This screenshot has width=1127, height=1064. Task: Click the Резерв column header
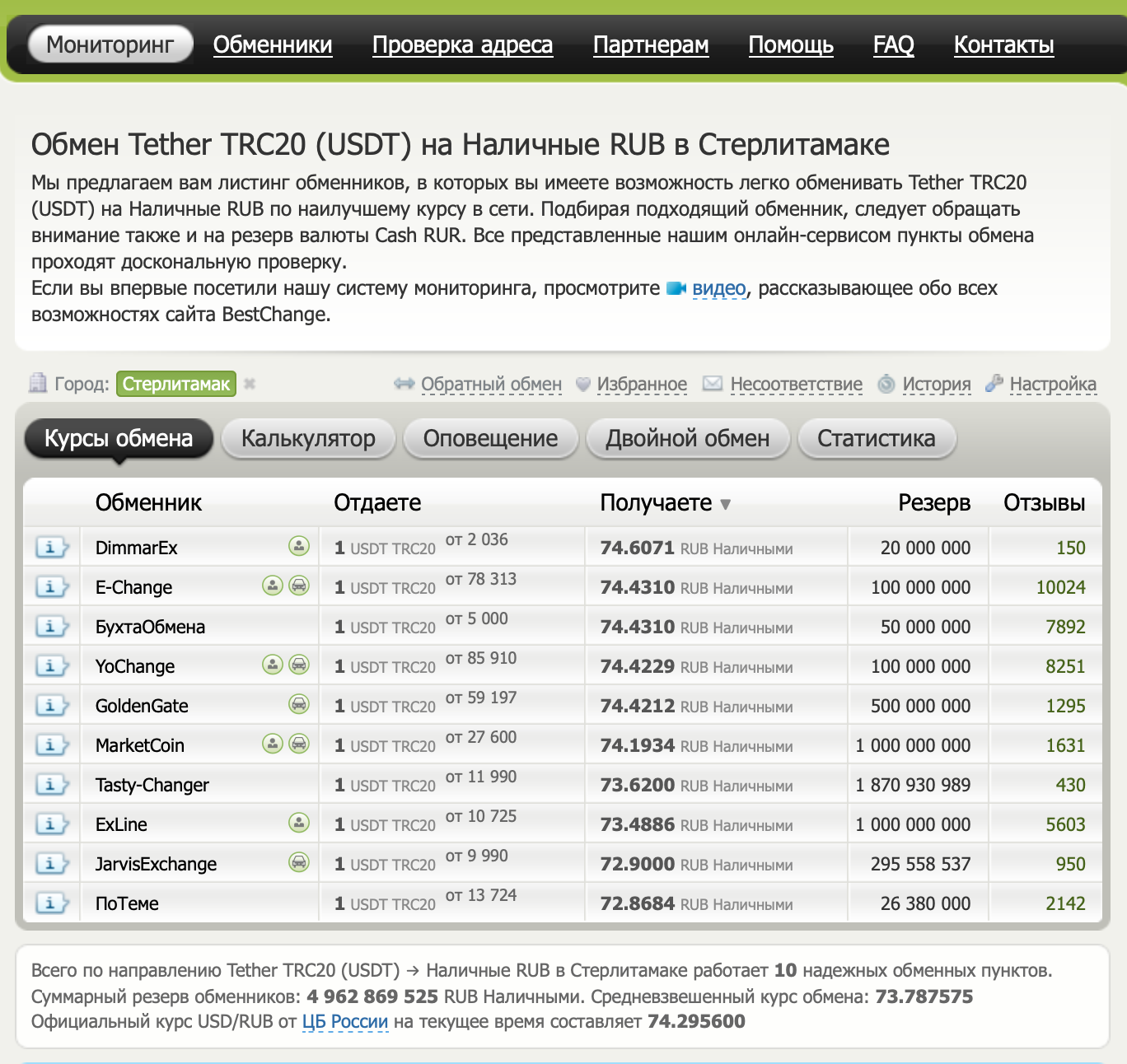934,502
